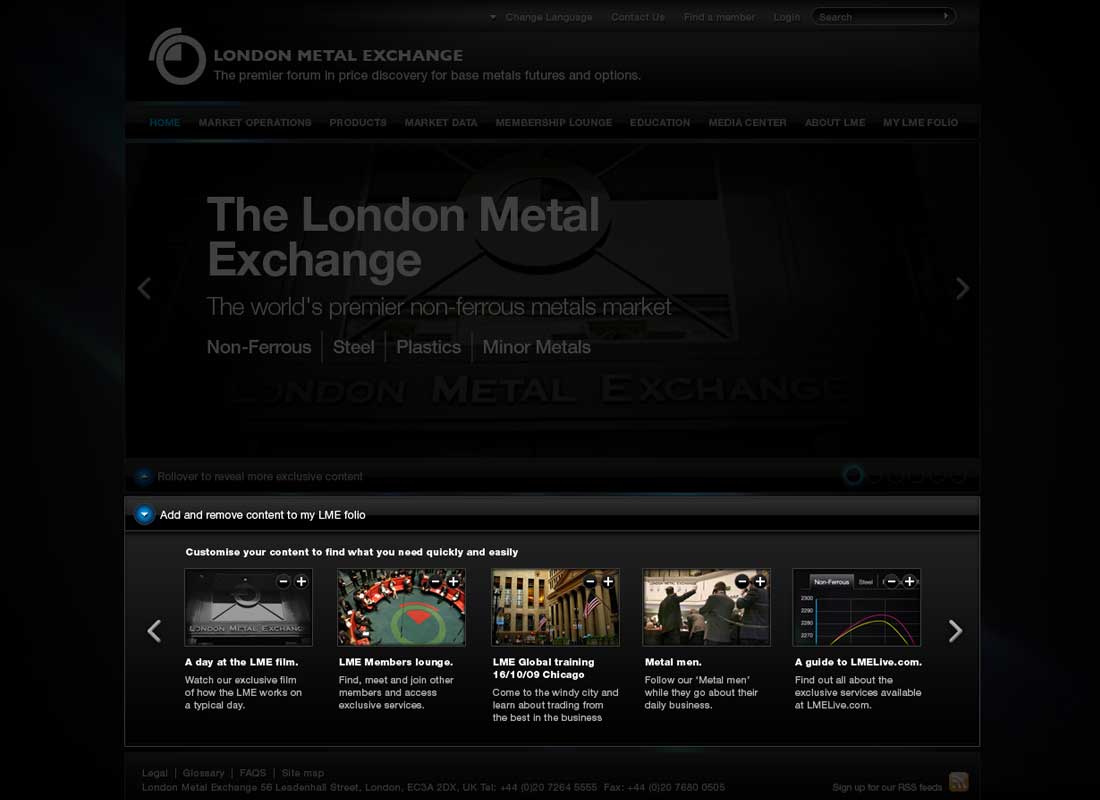Collapse 'Add and remove content to my LME folio'
Viewport: 1100px width, 800px height.
[x=144, y=514]
